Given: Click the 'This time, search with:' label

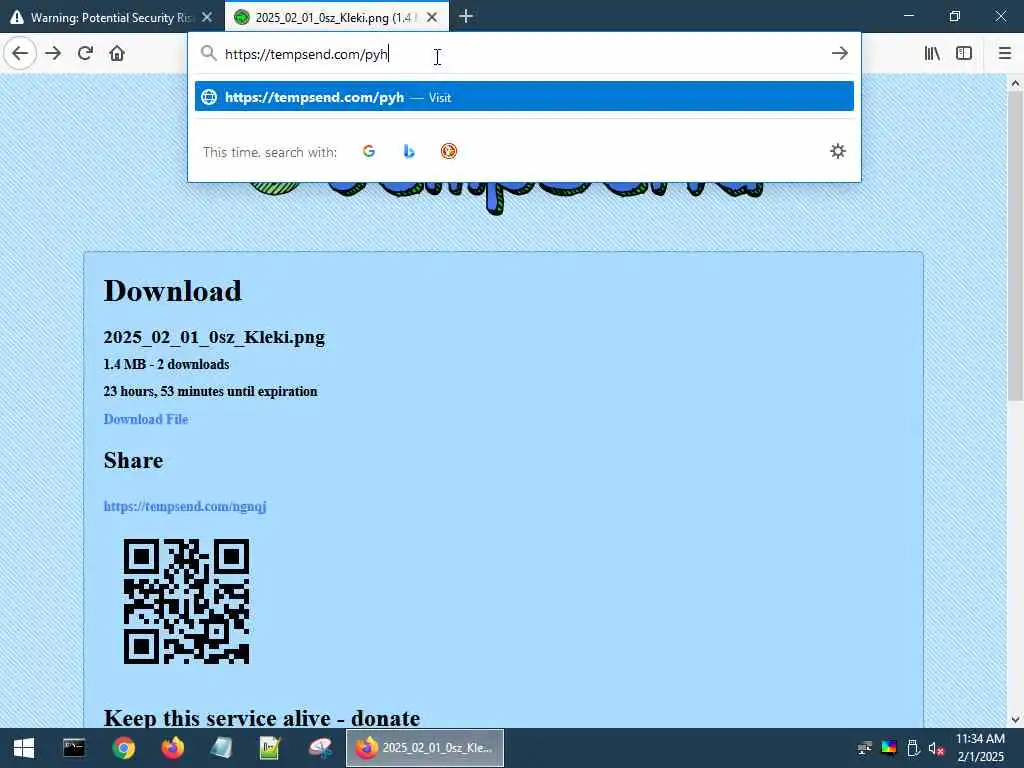Looking at the screenshot, I should pyautogui.click(x=270, y=152).
